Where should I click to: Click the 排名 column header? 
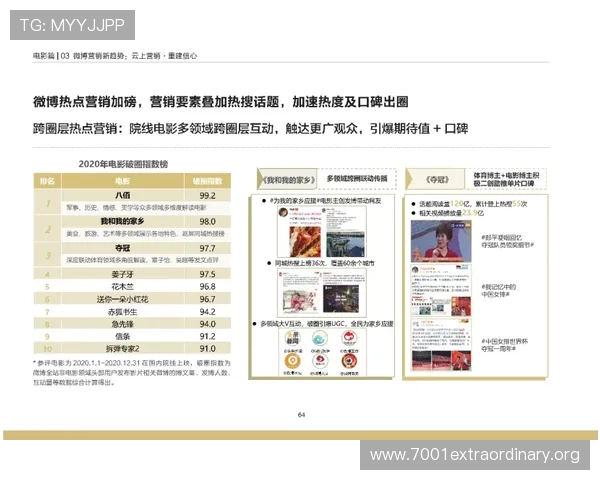point(47,181)
